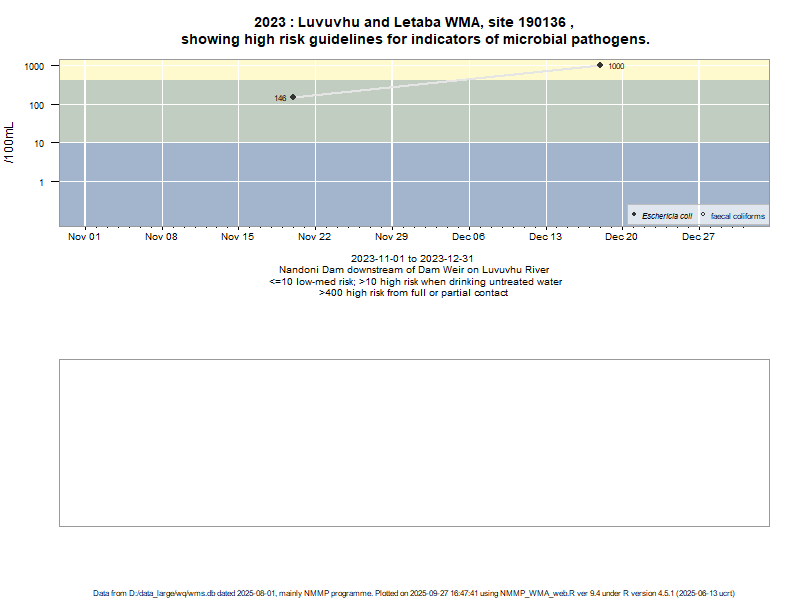Click the 'Nov 01' x-axis label
Viewport: 800px width, 600px height.
tap(84, 237)
